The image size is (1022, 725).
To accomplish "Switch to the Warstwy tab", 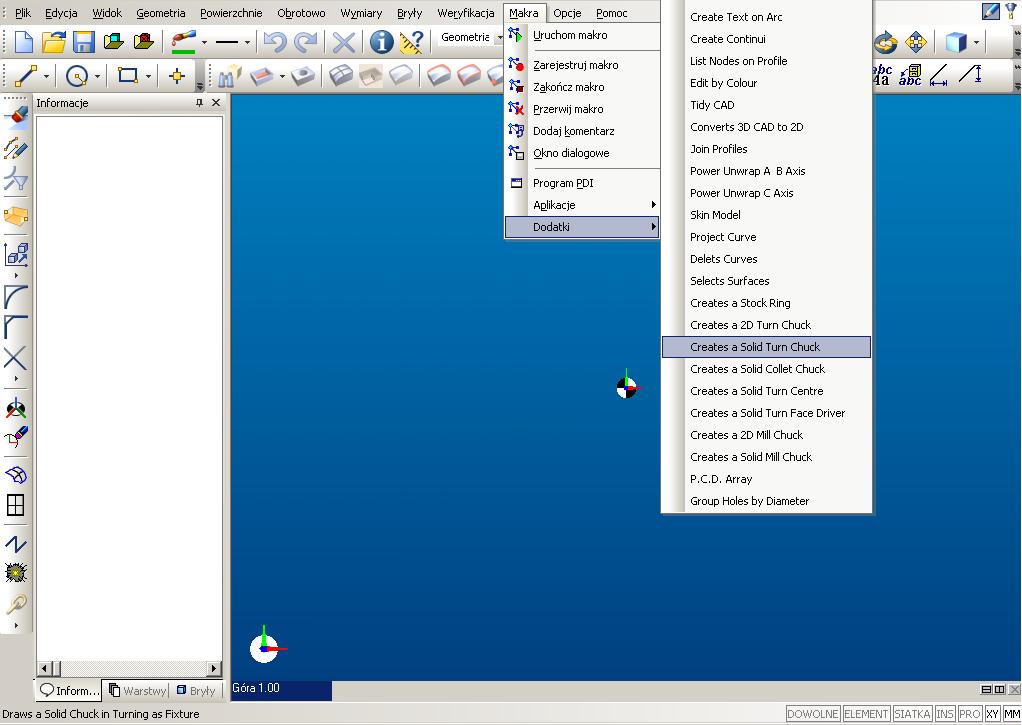I will tap(138, 690).
